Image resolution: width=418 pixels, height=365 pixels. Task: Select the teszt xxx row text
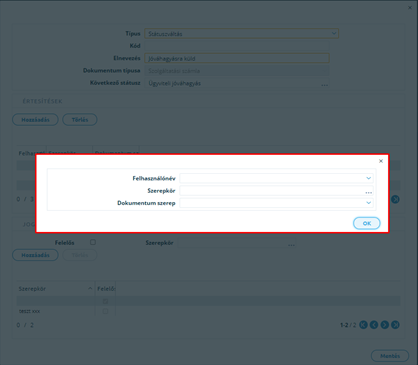pyautogui.click(x=29, y=311)
